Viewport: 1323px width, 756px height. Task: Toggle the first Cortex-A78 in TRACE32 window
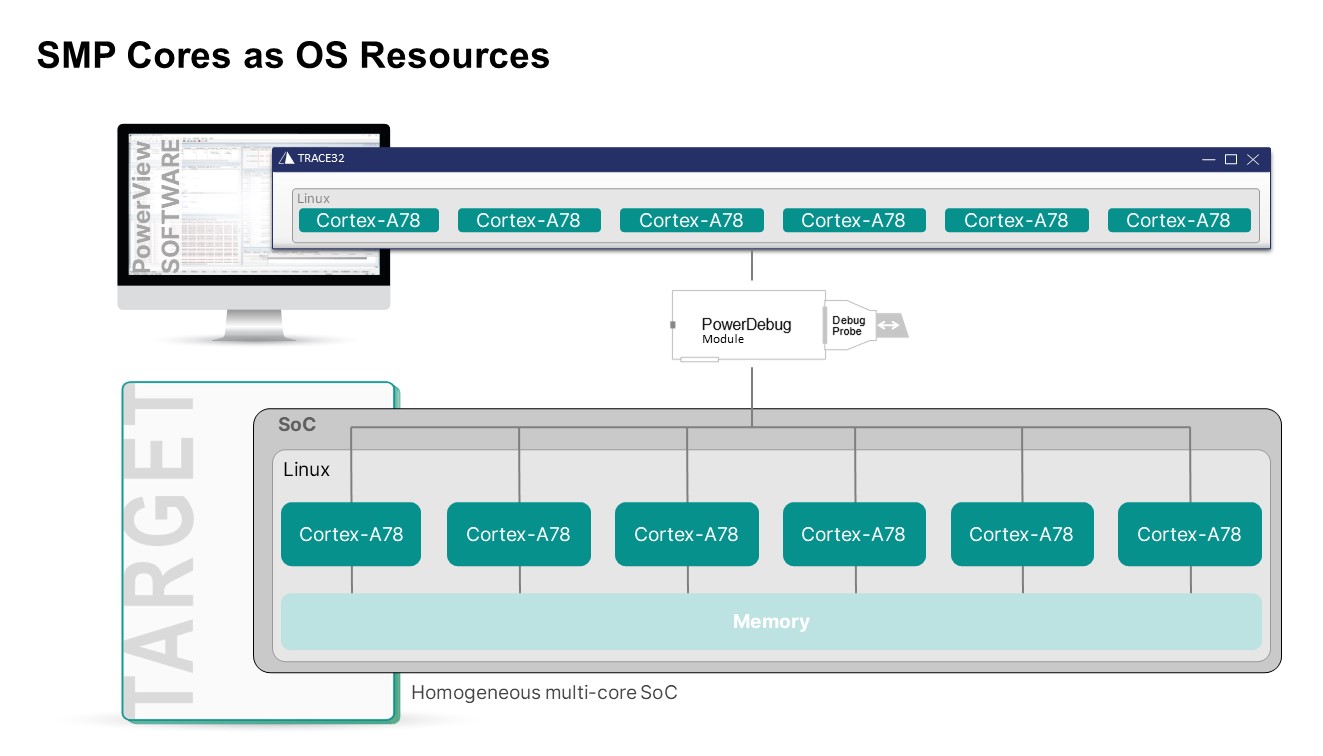[x=368, y=220]
